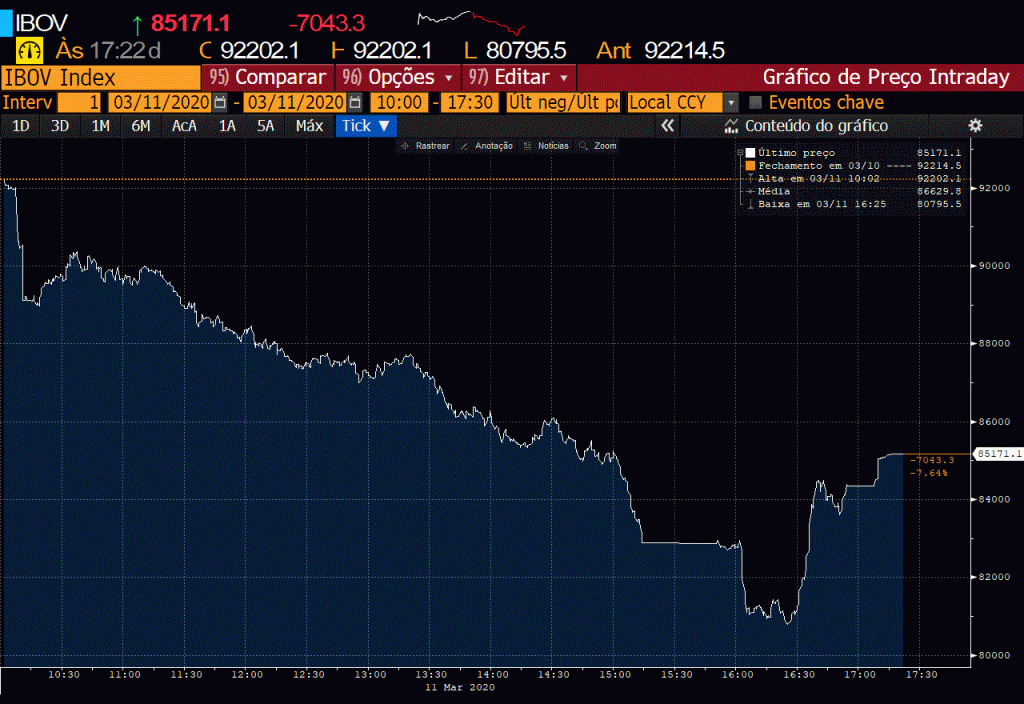Image resolution: width=1024 pixels, height=704 pixels.
Task: Activate the Anotação annotation tool
Action: tap(487, 146)
